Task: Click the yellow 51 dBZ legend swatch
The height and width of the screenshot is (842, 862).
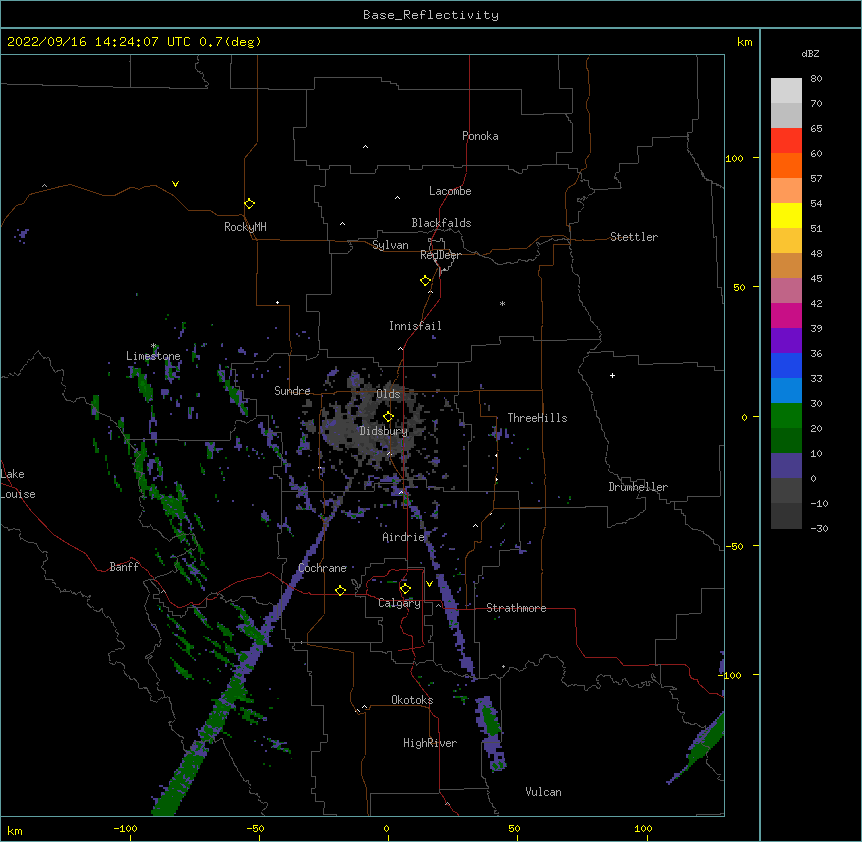Action: click(786, 215)
